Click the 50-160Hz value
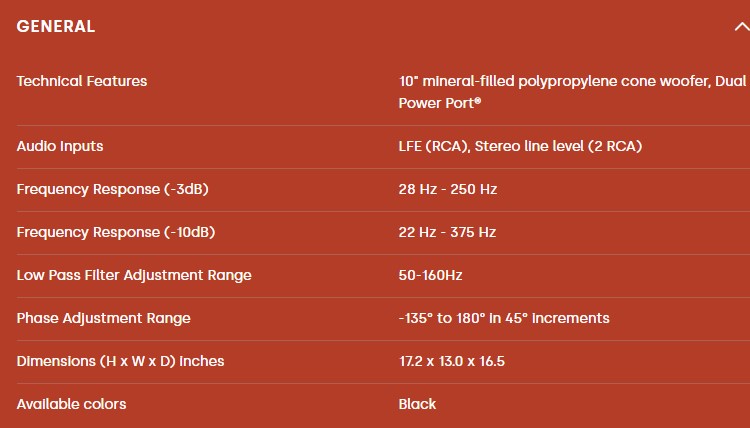The width and height of the screenshot is (750, 428). pyautogui.click(x=430, y=275)
